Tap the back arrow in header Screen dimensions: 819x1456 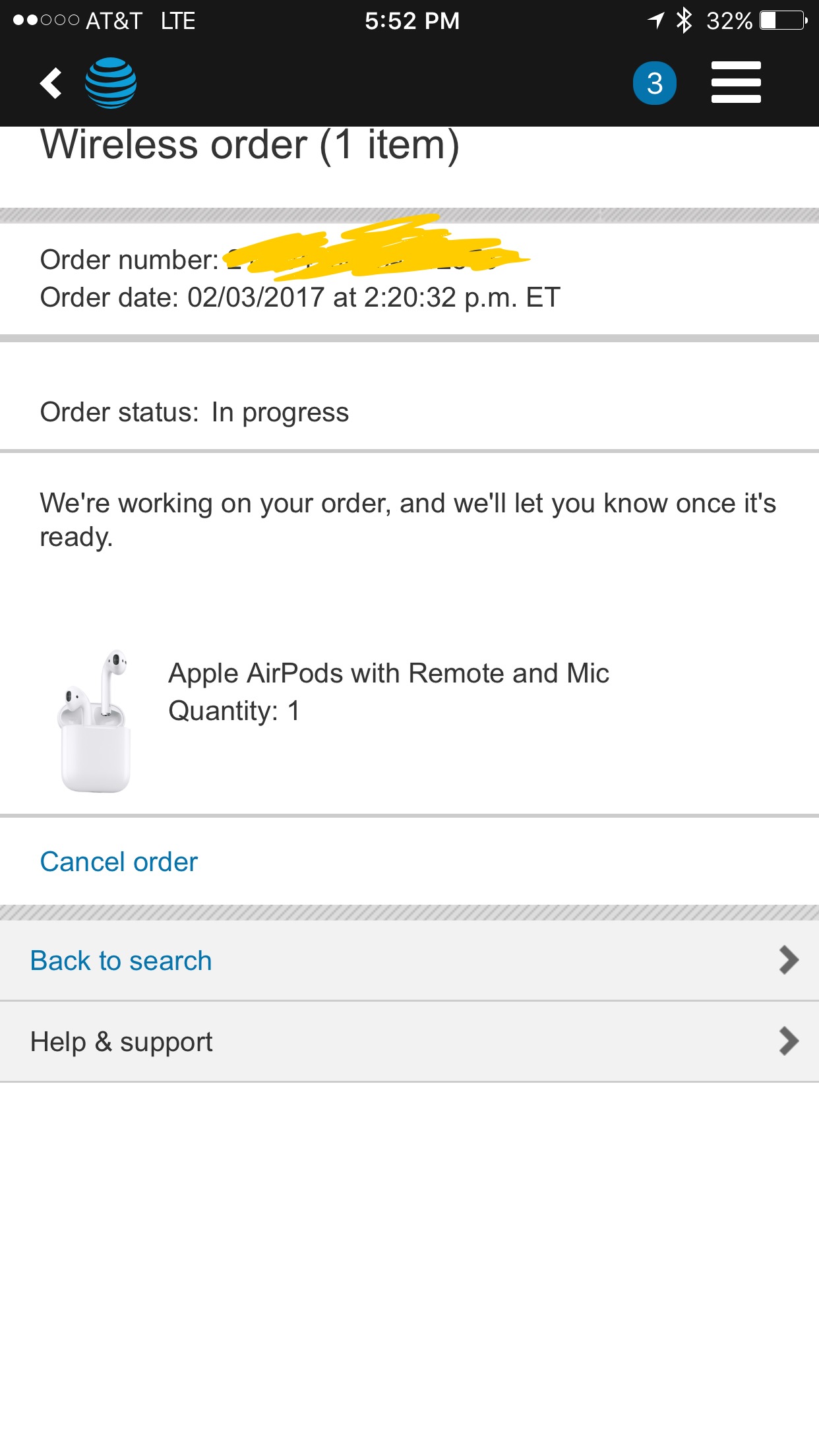[51, 83]
